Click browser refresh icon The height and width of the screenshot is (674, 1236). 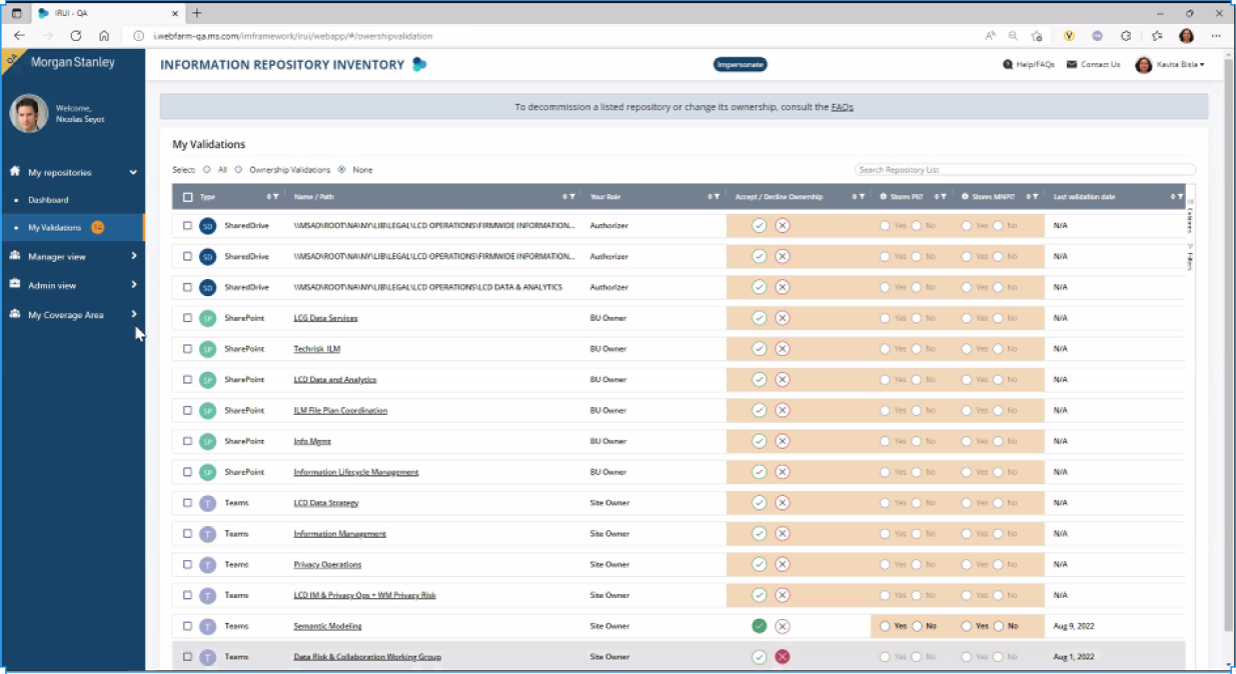coord(76,35)
